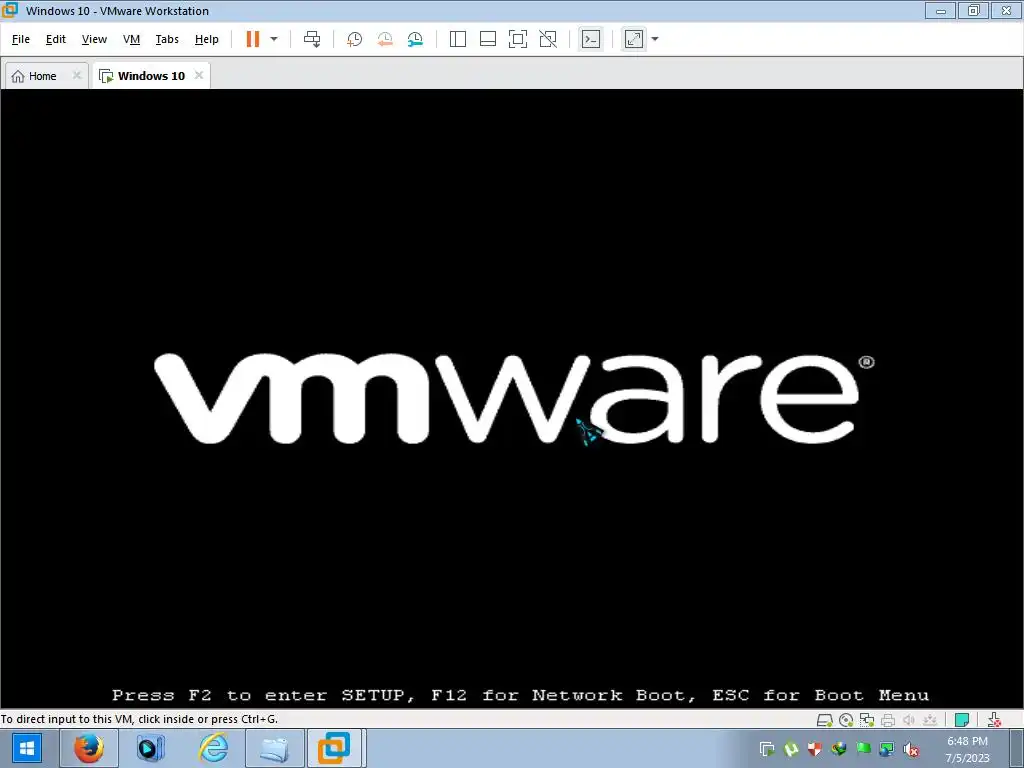Launch Internet Explorer from the taskbar
The width and height of the screenshot is (1024, 768).
pos(213,748)
